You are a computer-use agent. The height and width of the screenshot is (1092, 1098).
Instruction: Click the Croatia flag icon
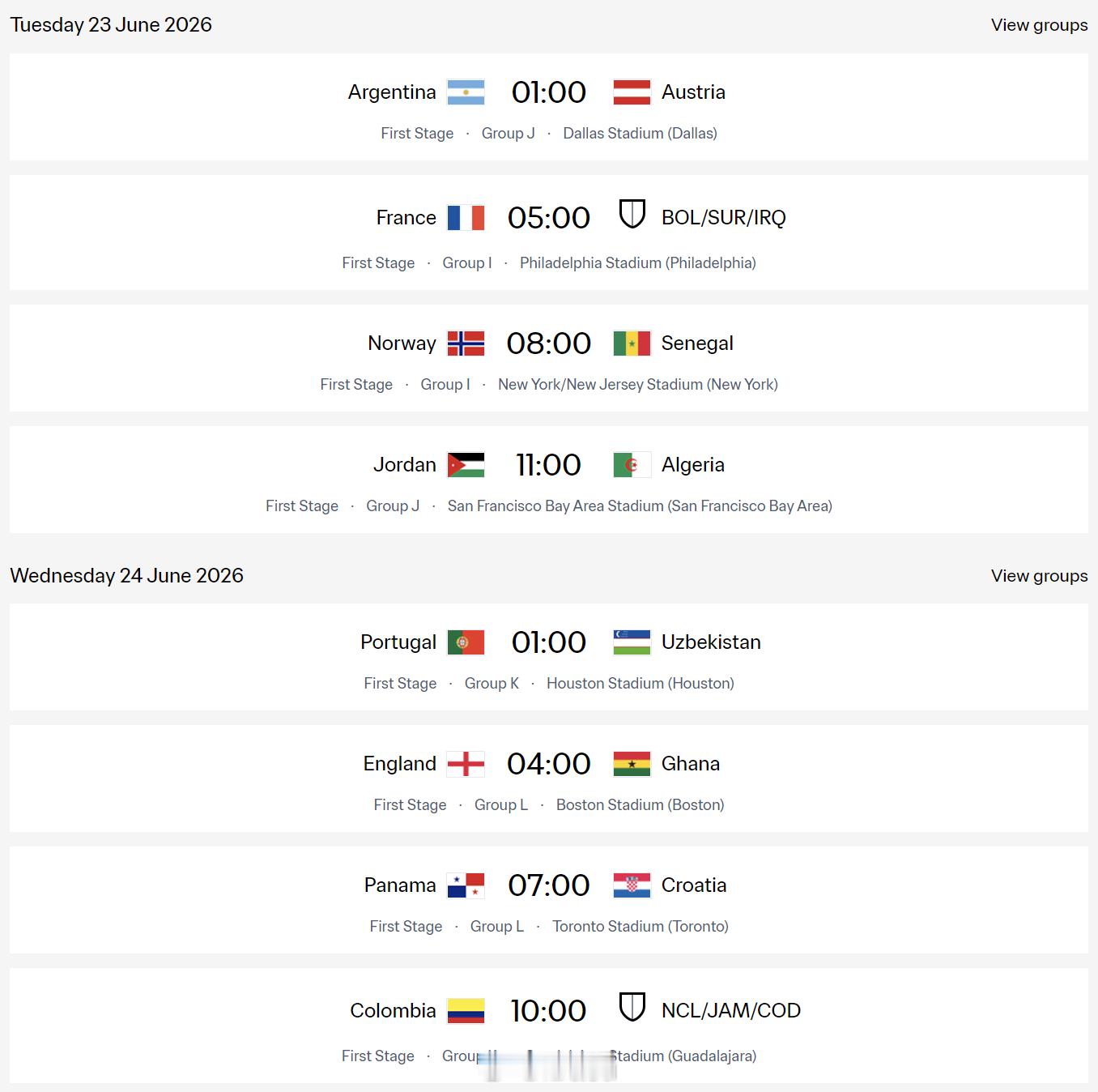coord(632,885)
